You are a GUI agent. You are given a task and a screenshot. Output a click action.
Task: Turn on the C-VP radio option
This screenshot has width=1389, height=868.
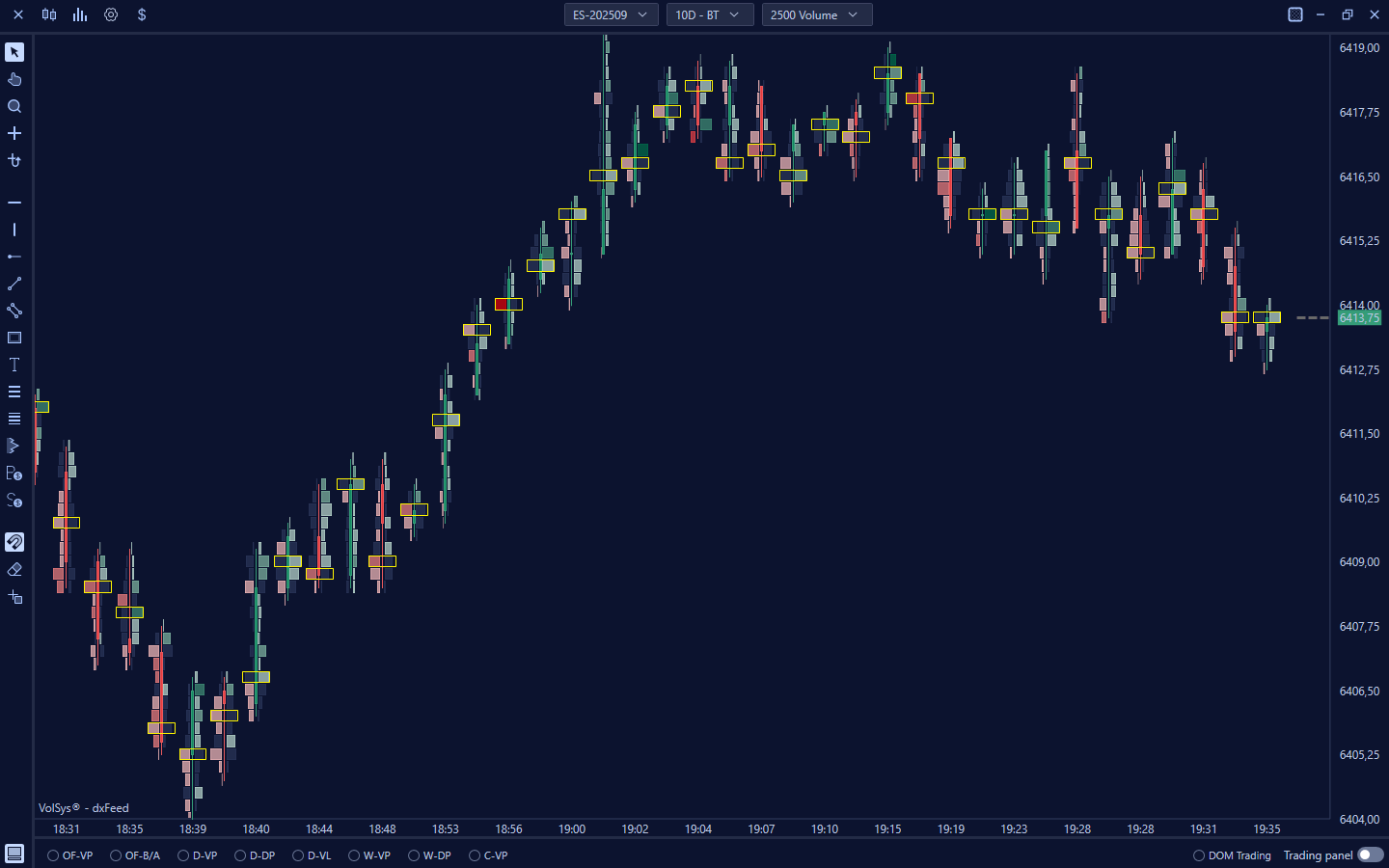[475, 855]
